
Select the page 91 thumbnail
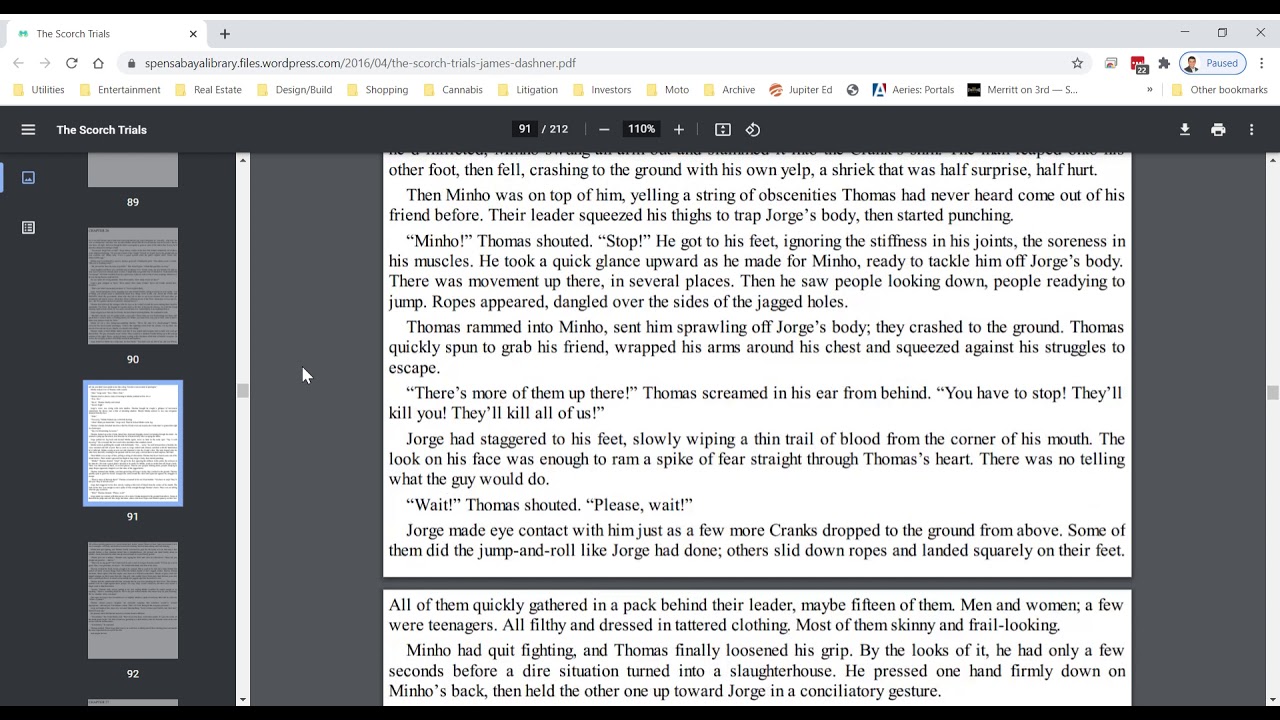(133, 443)
